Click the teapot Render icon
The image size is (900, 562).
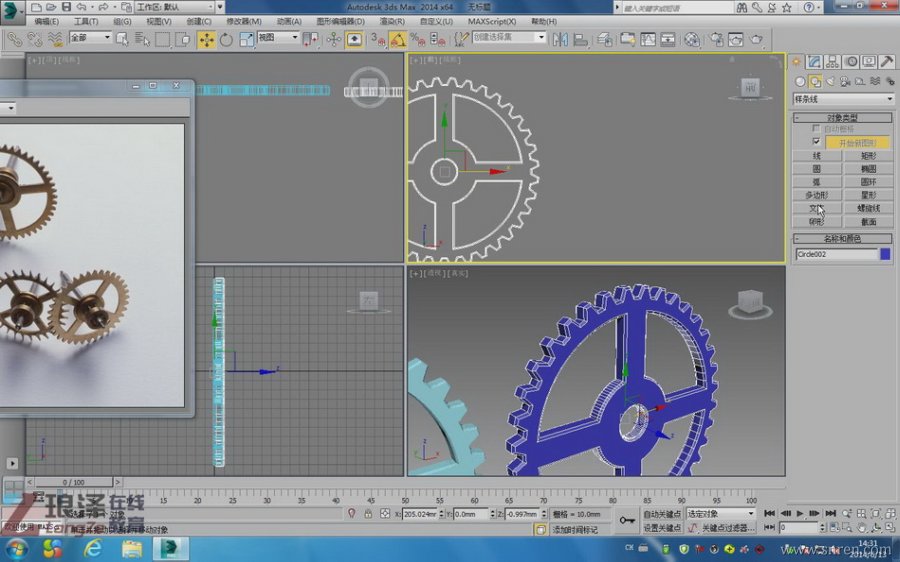757,40
